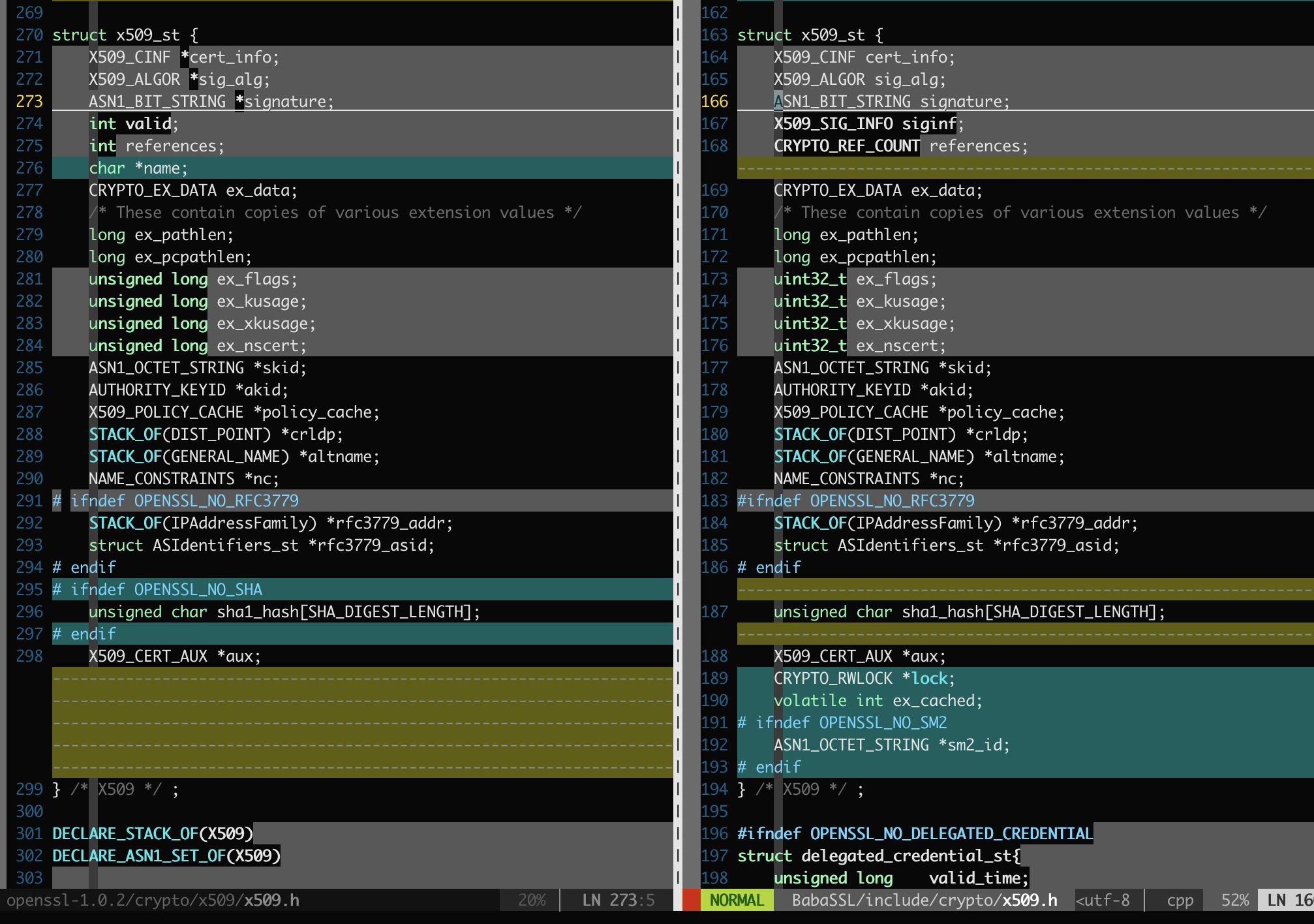Click the NORMAL mode indicator in status bar
This screenshot has height=924, width=1314.
(x=737, y=901)
